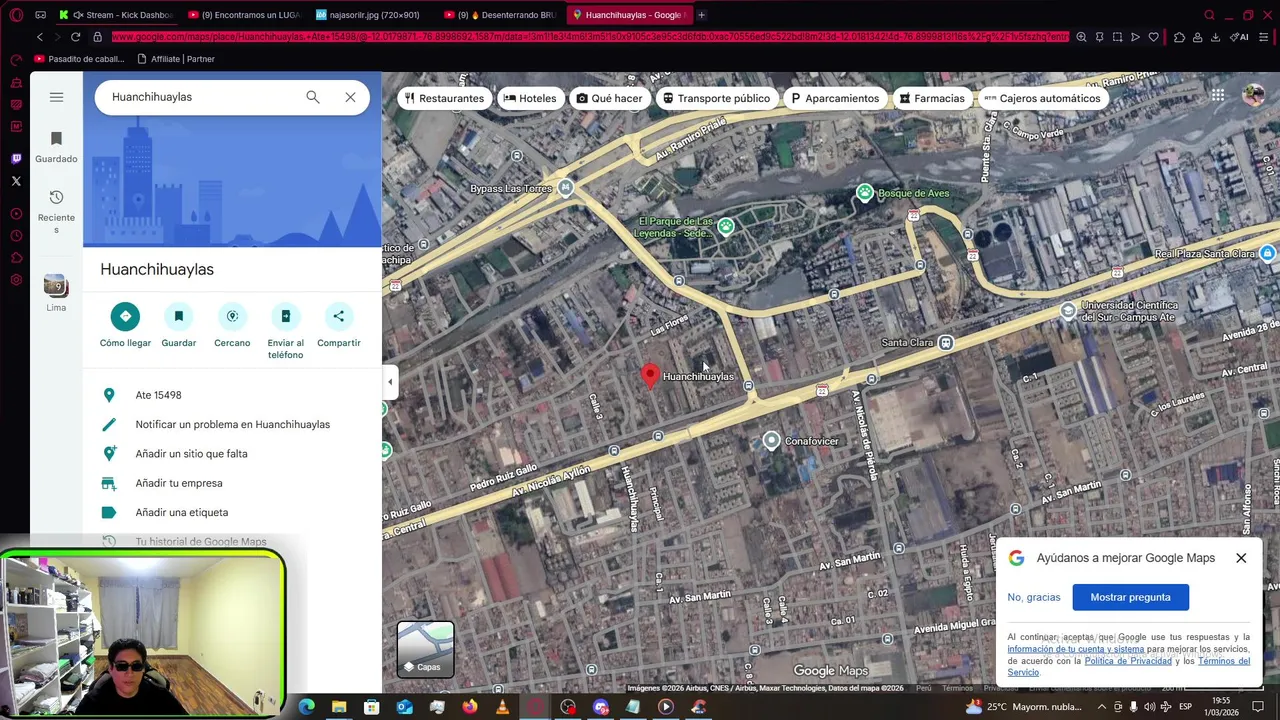
Task: Open a new browser tab
Action: tap(701, 15)
